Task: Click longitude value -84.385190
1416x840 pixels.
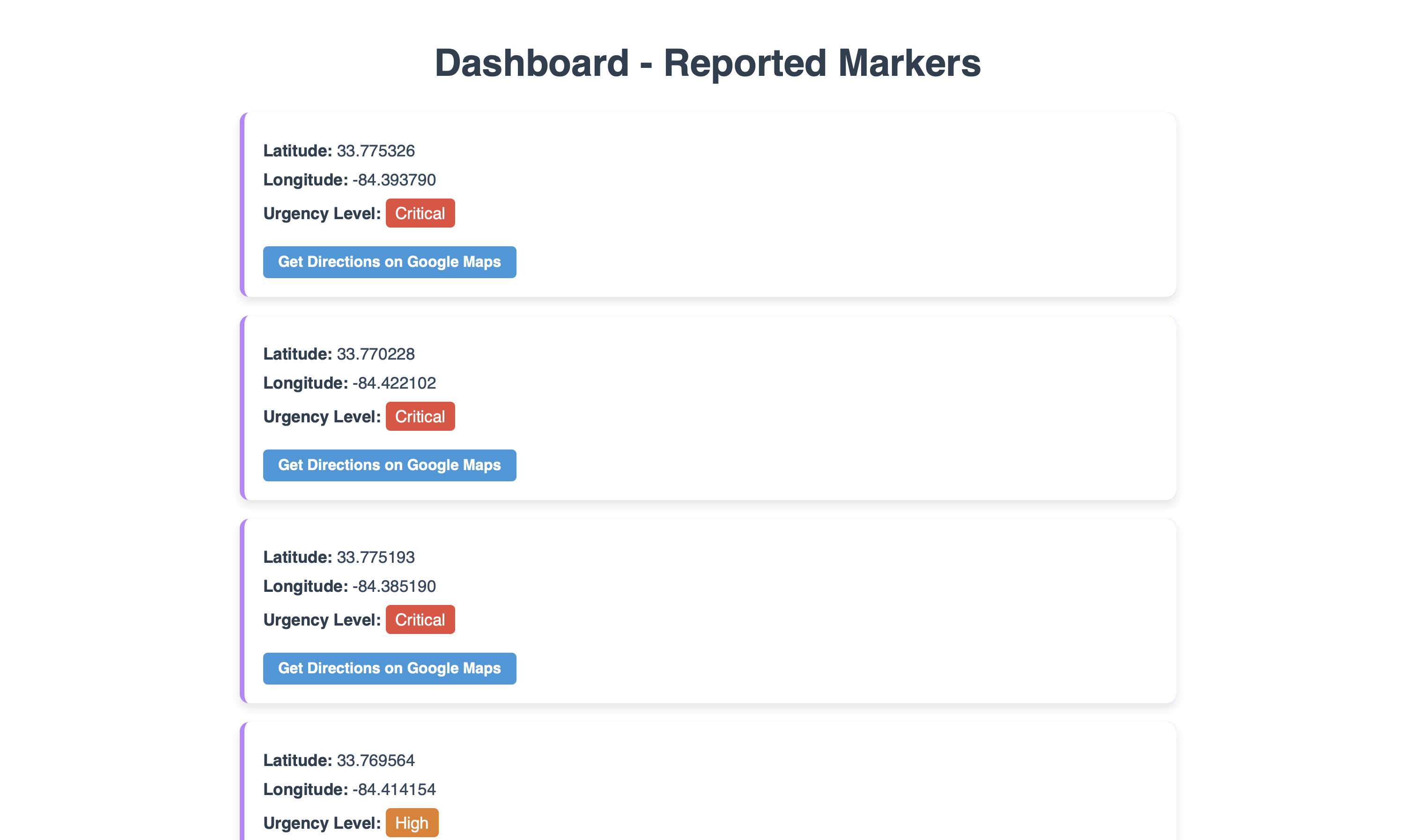Action: coord(394,586)
